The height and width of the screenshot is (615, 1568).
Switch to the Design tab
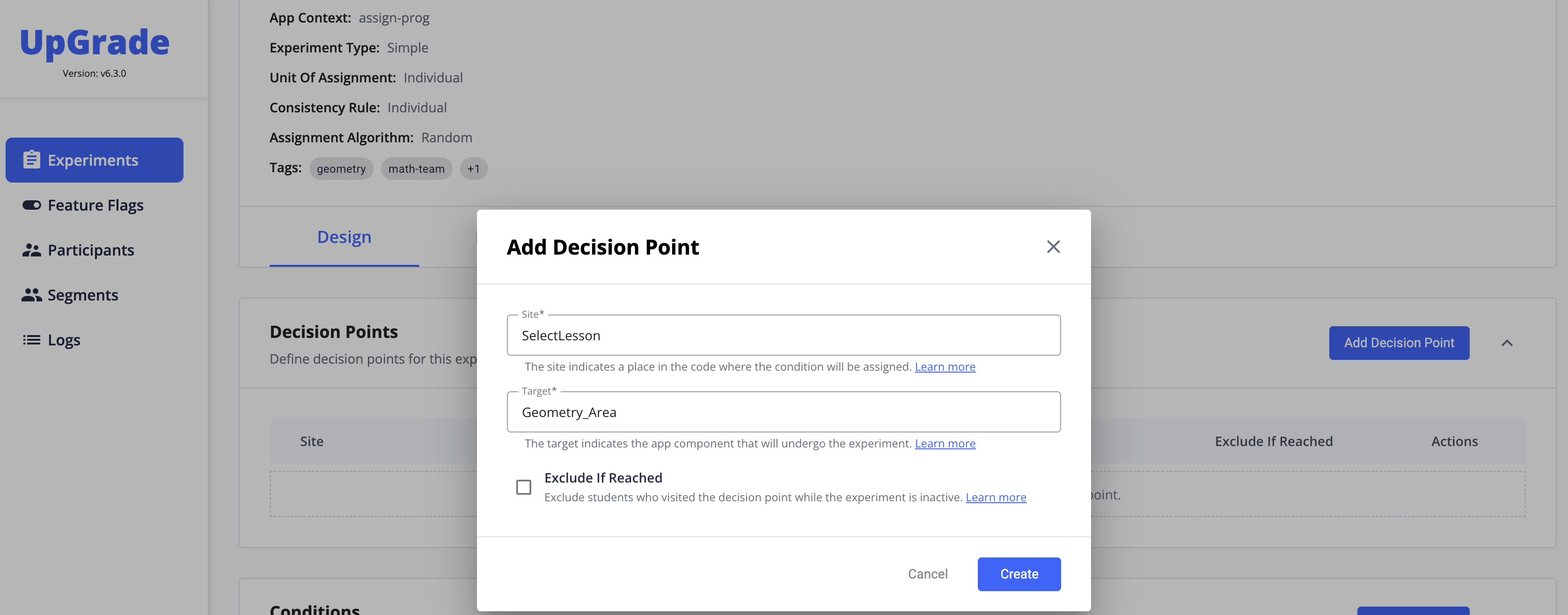click(x=344, y=237)
